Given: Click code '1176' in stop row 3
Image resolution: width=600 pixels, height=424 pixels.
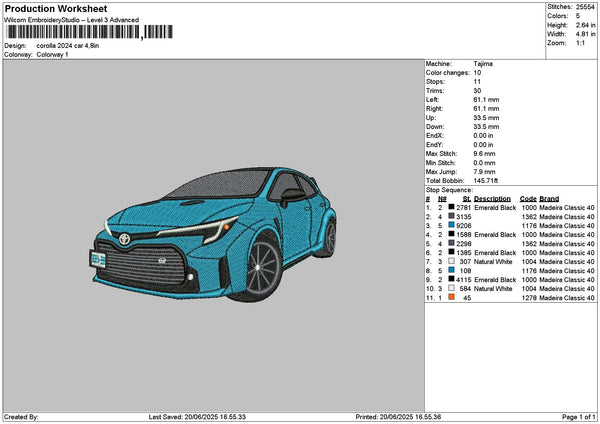Looking at the screenshot, I should click(x=529, y=226).
